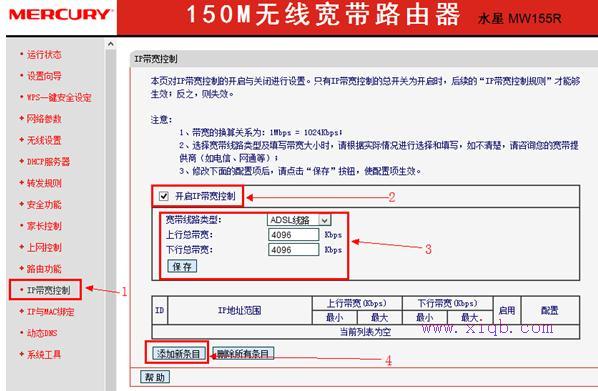Click the 上行带宽 (Kbps) column header
The width and height of the screenshot is (598, 391).
[357, 303]
